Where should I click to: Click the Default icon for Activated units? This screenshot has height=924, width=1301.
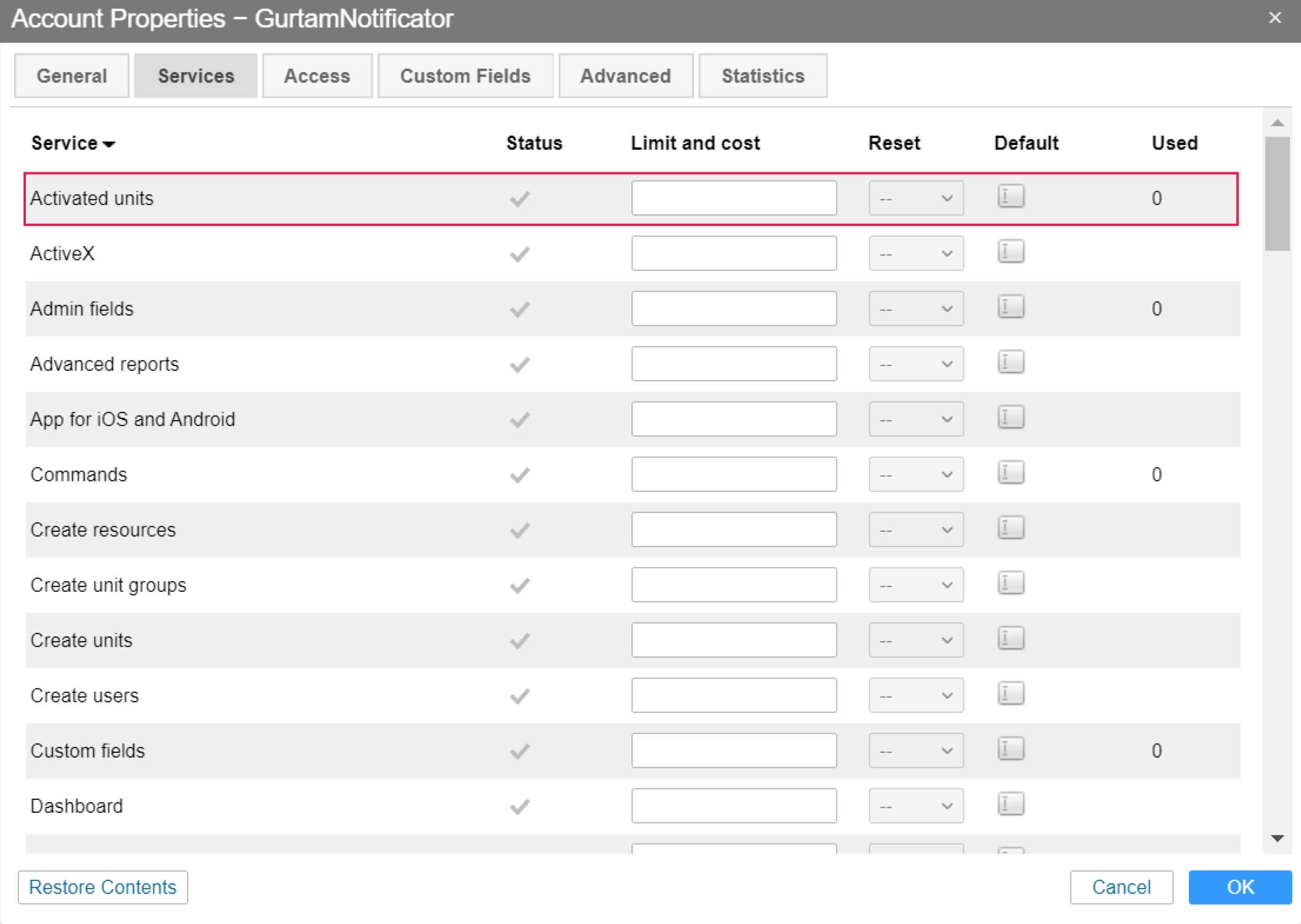[1010, 196]
